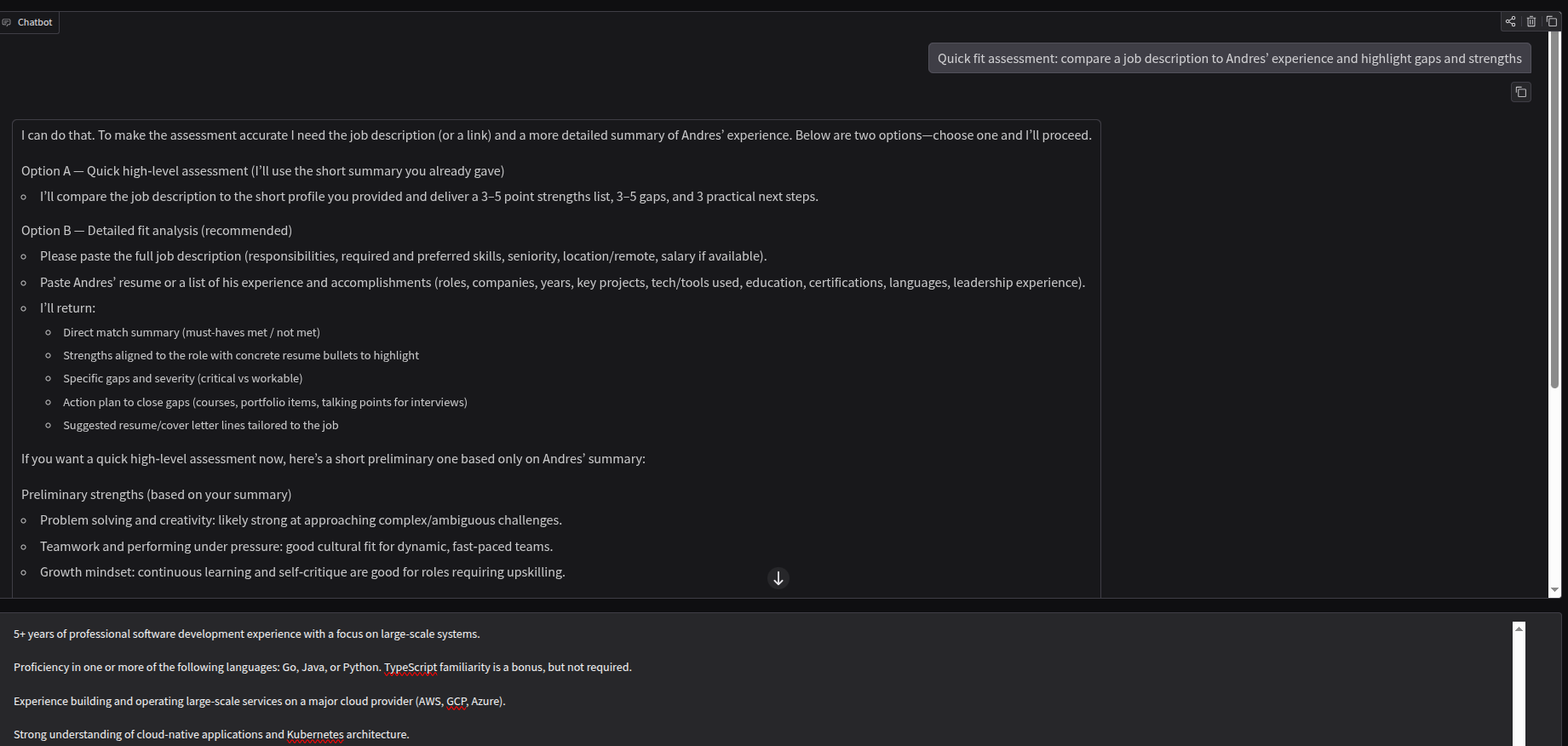Viewport: 1568px width, 746px height.
Task: Click the white scrollbar track of the input box
Action: [x=1519, y=690]
